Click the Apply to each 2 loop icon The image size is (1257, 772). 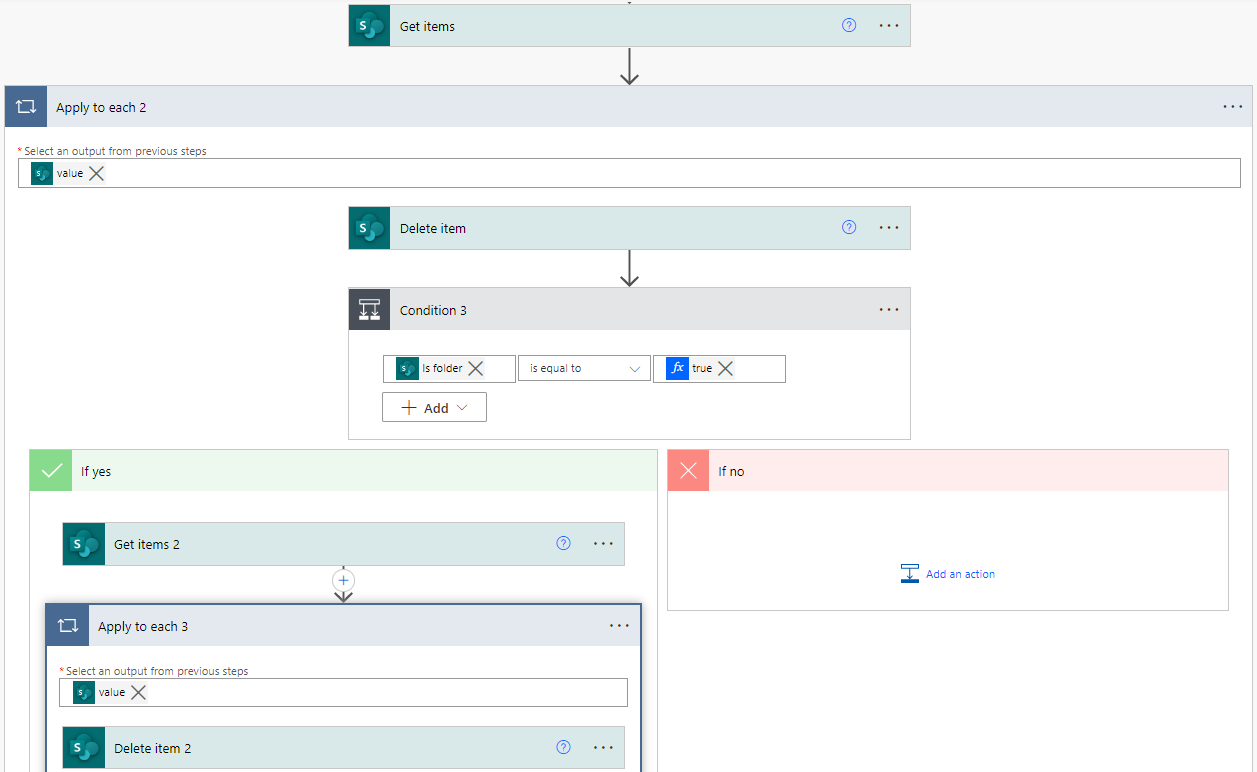click(26, 107)
